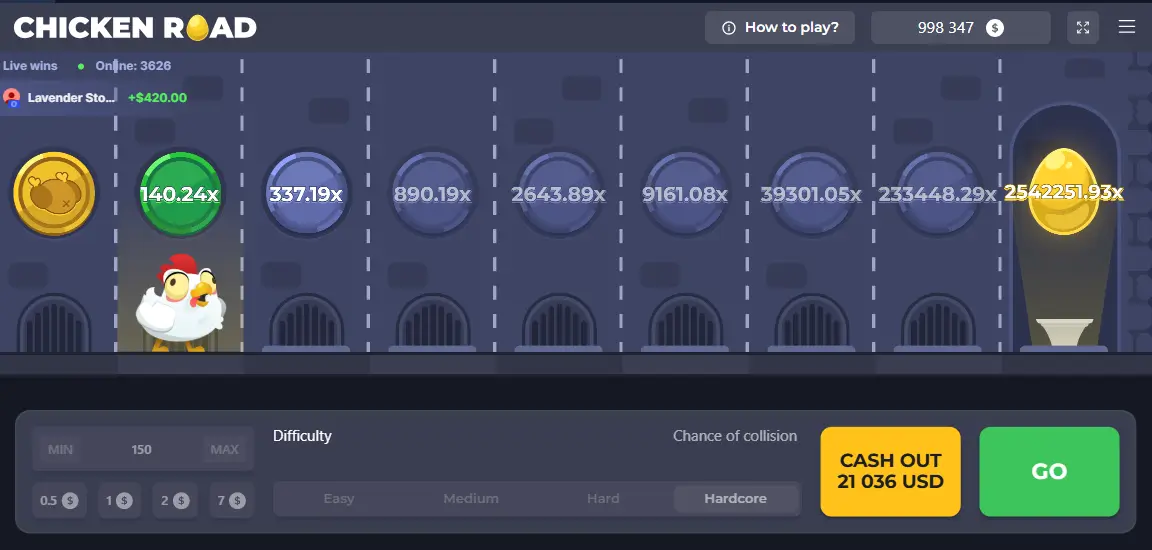Image resolution: width=1152 pixels, height=550 pixels.
Task: Select the 9161.08x multiplier coin
Action: [685, 194]
